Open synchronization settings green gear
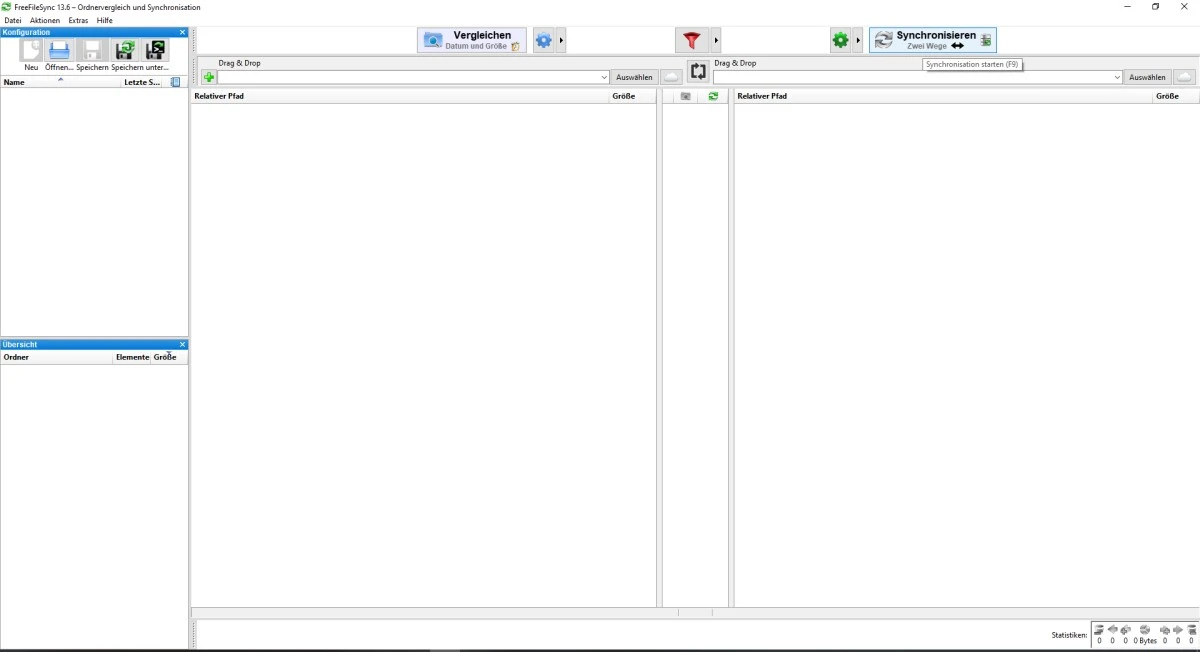 coord(840,40)
